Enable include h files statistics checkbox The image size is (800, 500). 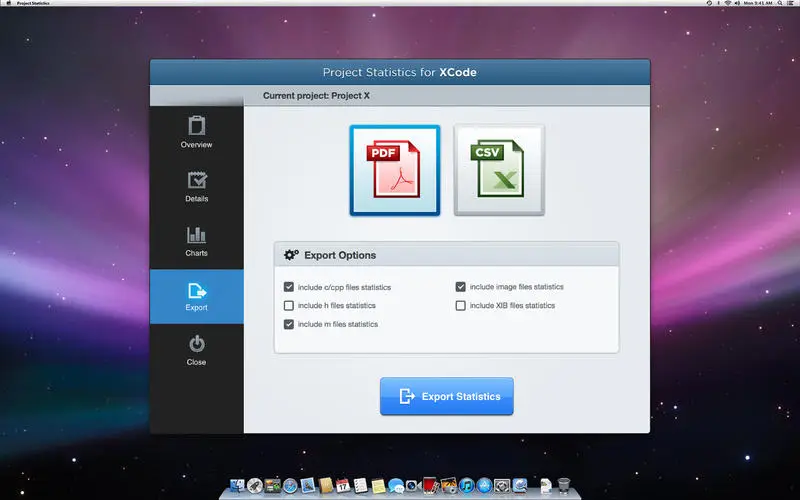click(289, 305)
